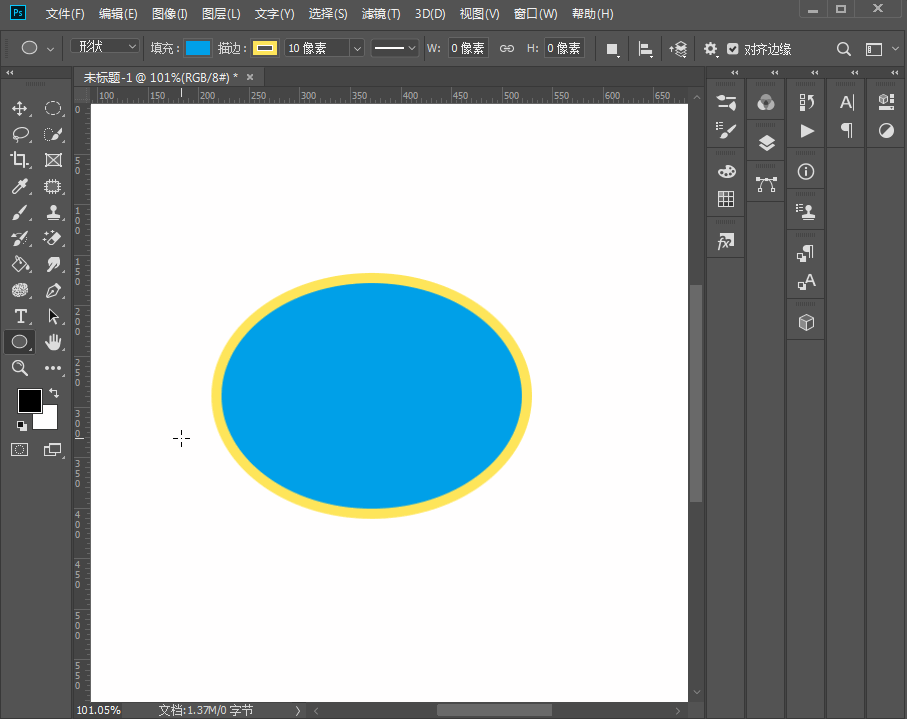Open the 窗口(W) menu
Screen dimensions: 907x719
click(536, 14)
